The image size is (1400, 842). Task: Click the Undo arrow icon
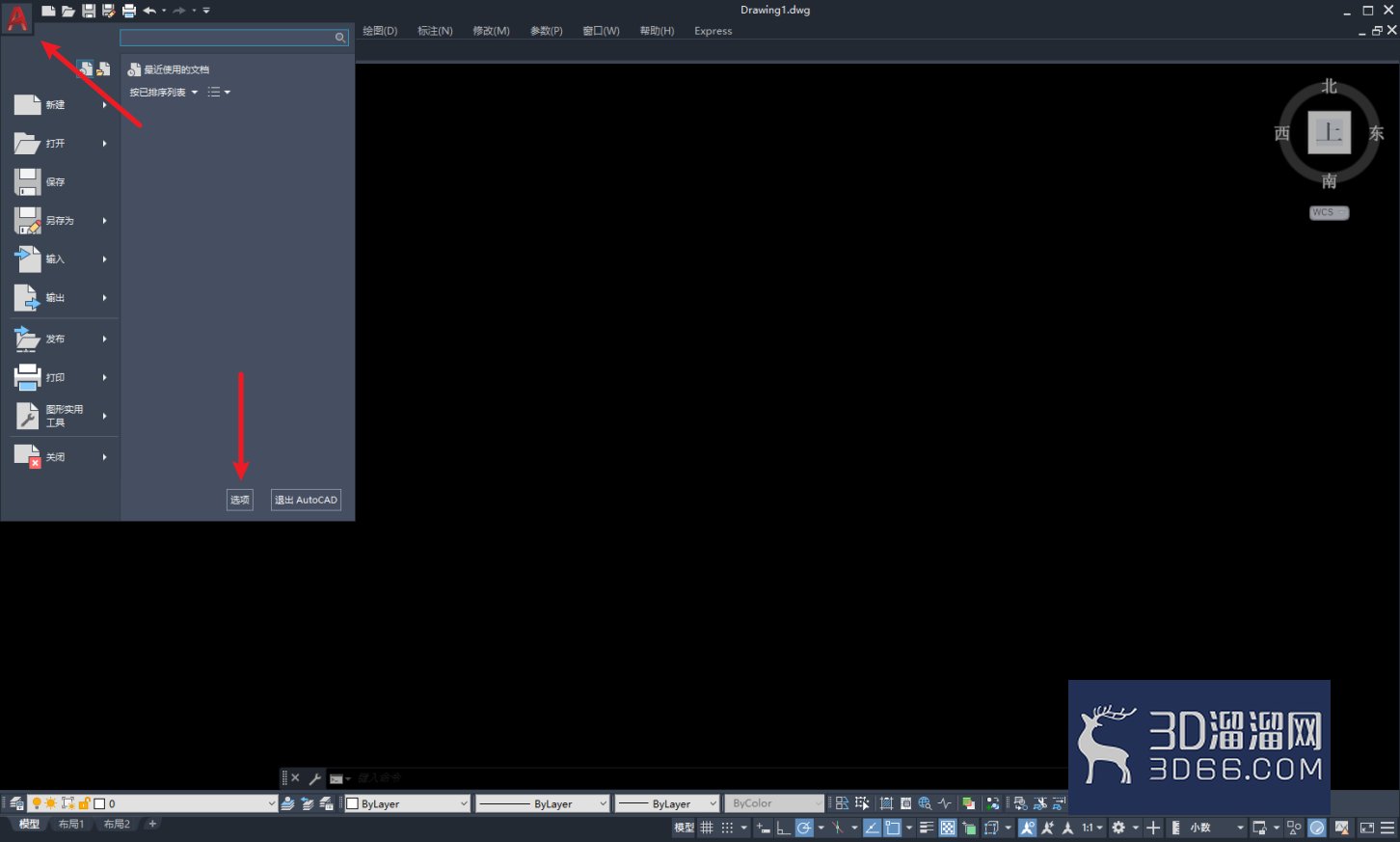coord(149,11)
